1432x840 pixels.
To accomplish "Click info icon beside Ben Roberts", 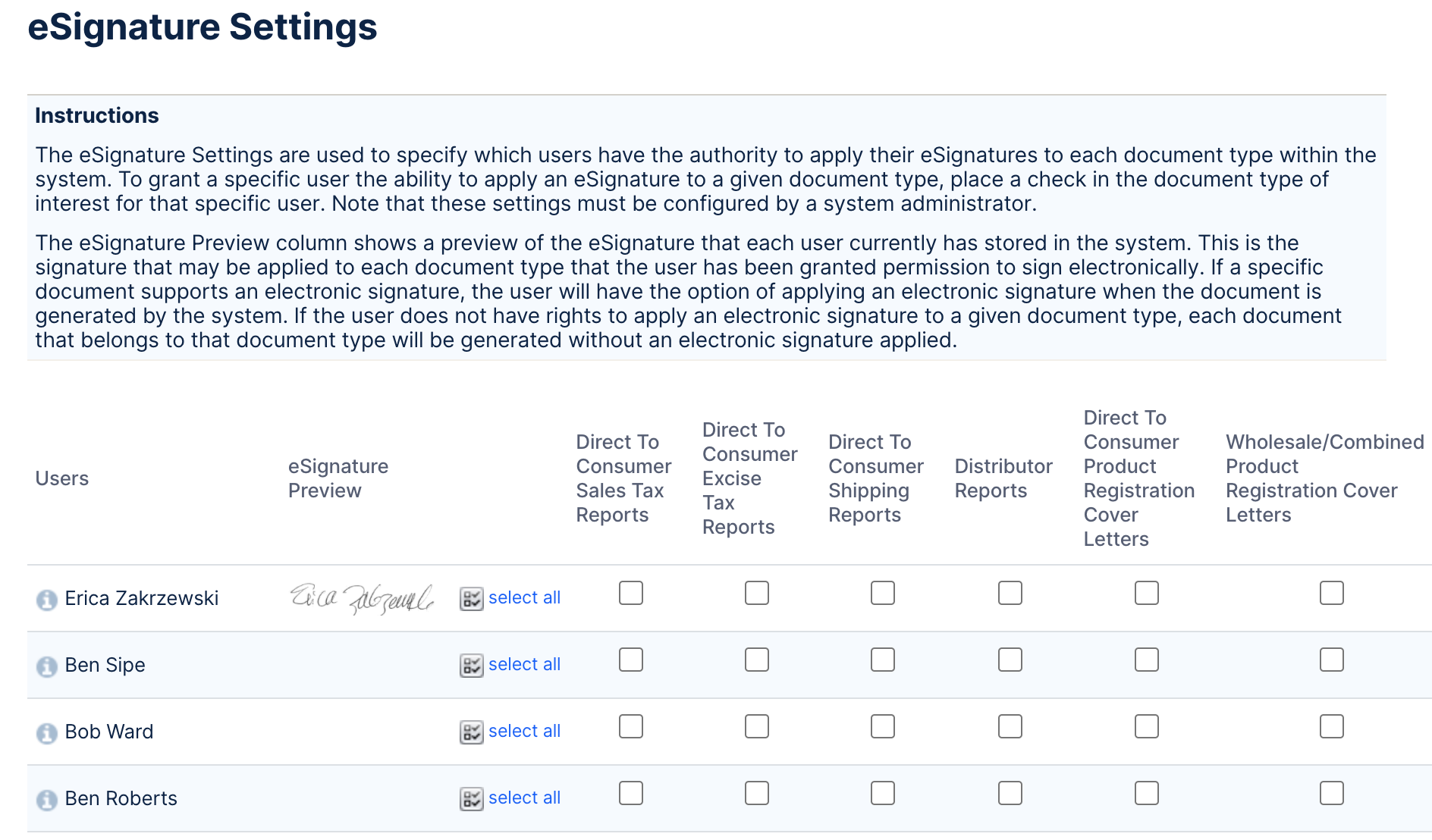I will [46, 800].
